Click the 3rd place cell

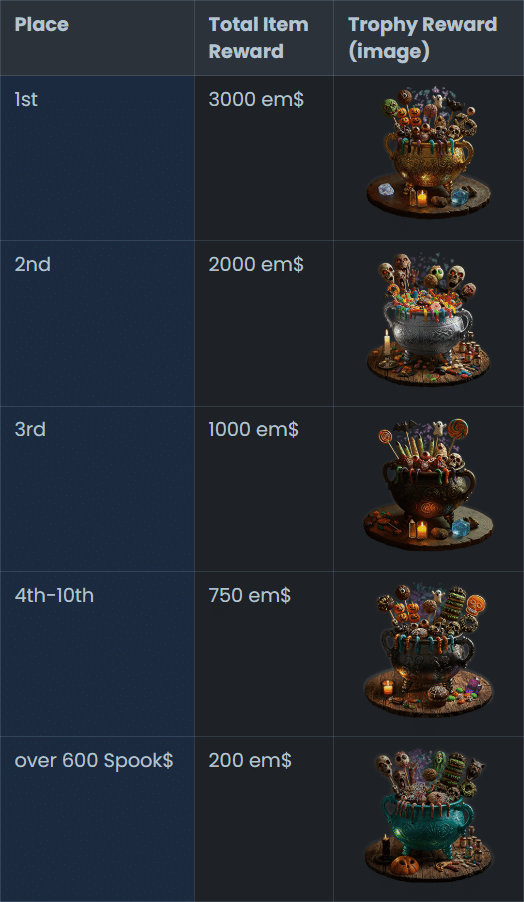coord(97,489)
